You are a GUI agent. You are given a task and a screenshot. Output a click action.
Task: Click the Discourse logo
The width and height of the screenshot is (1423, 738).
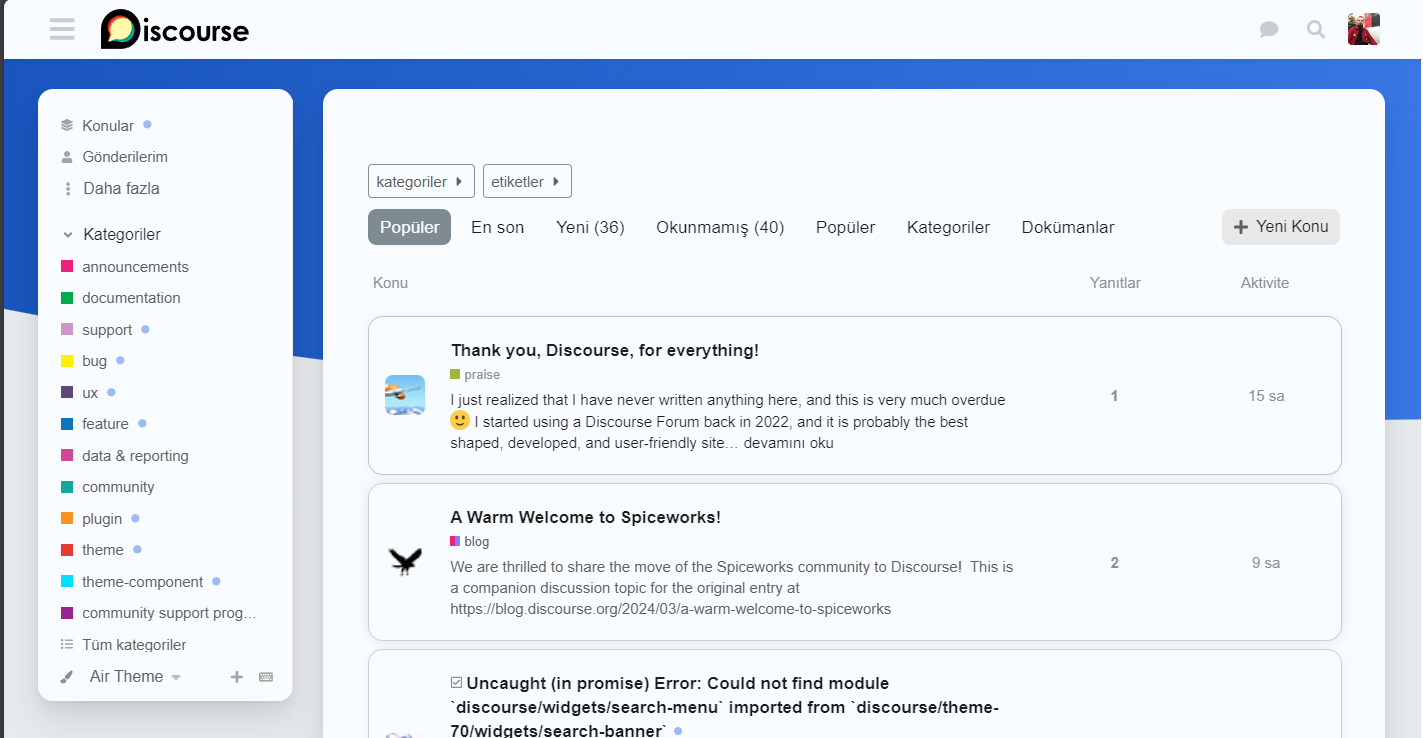pyautogui.click(x=175, y=30)
